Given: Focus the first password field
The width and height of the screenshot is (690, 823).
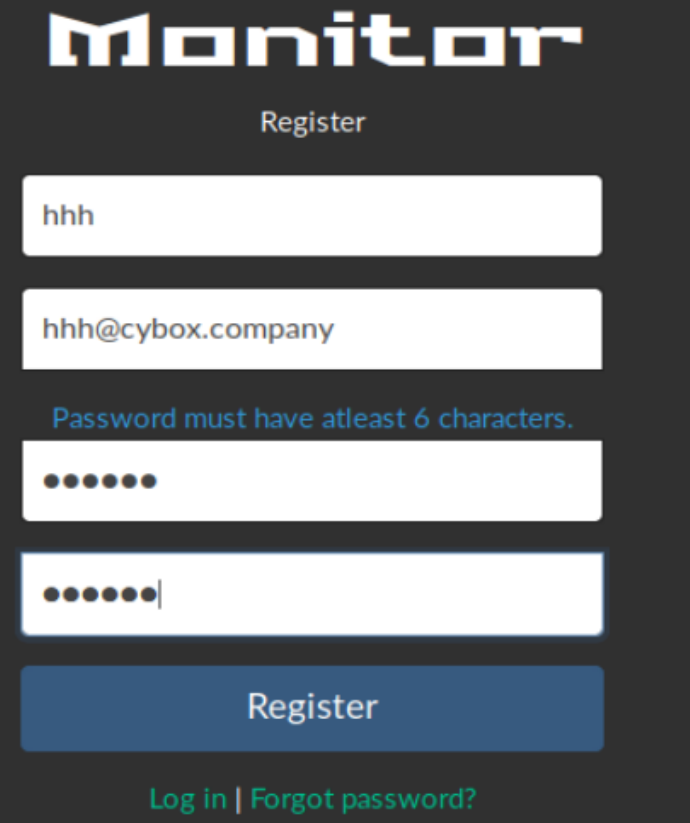Looking at the screenshot, I should click(x=312, y=481).
